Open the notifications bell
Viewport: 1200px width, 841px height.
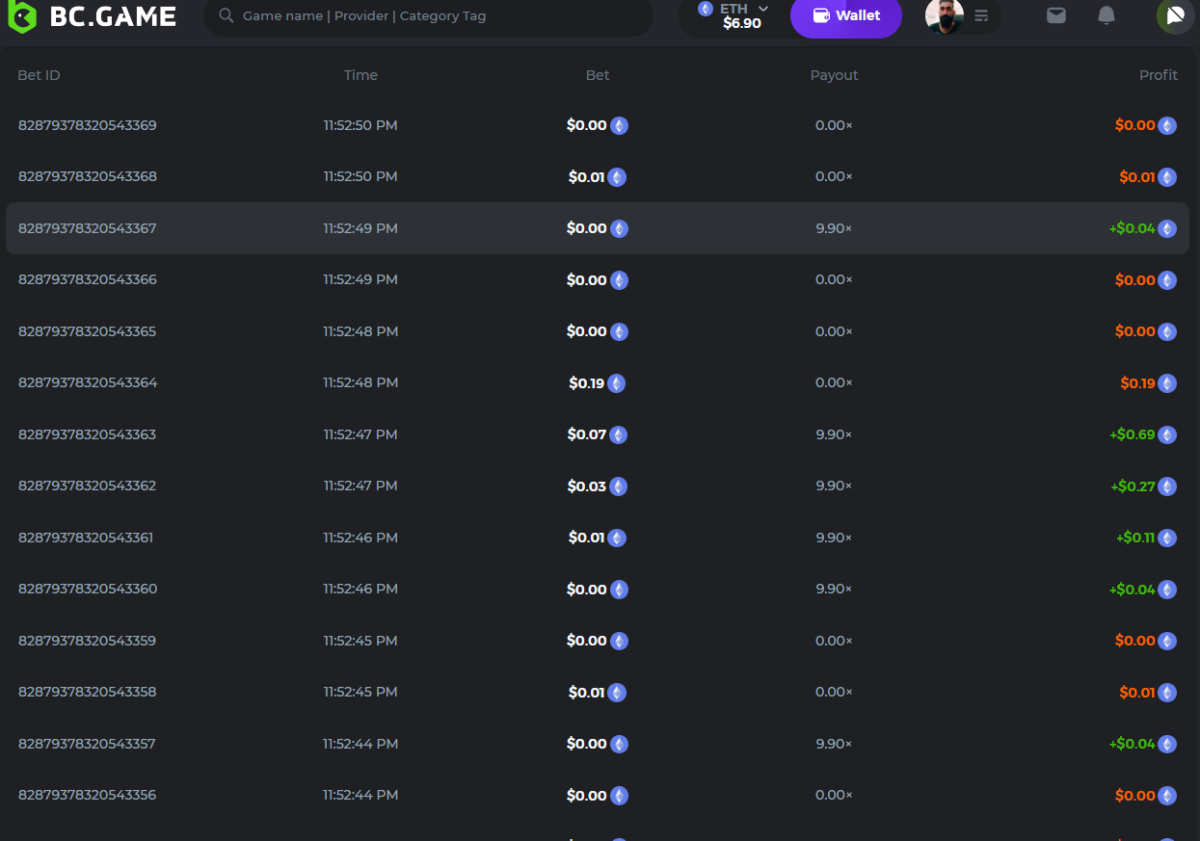tap(1106, 15)
